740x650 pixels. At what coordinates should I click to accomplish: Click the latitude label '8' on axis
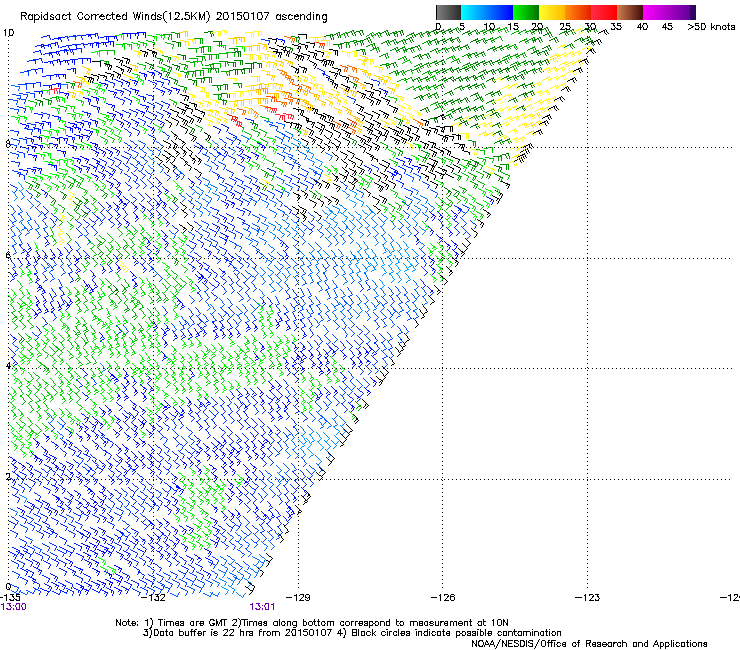pos(8,144)
